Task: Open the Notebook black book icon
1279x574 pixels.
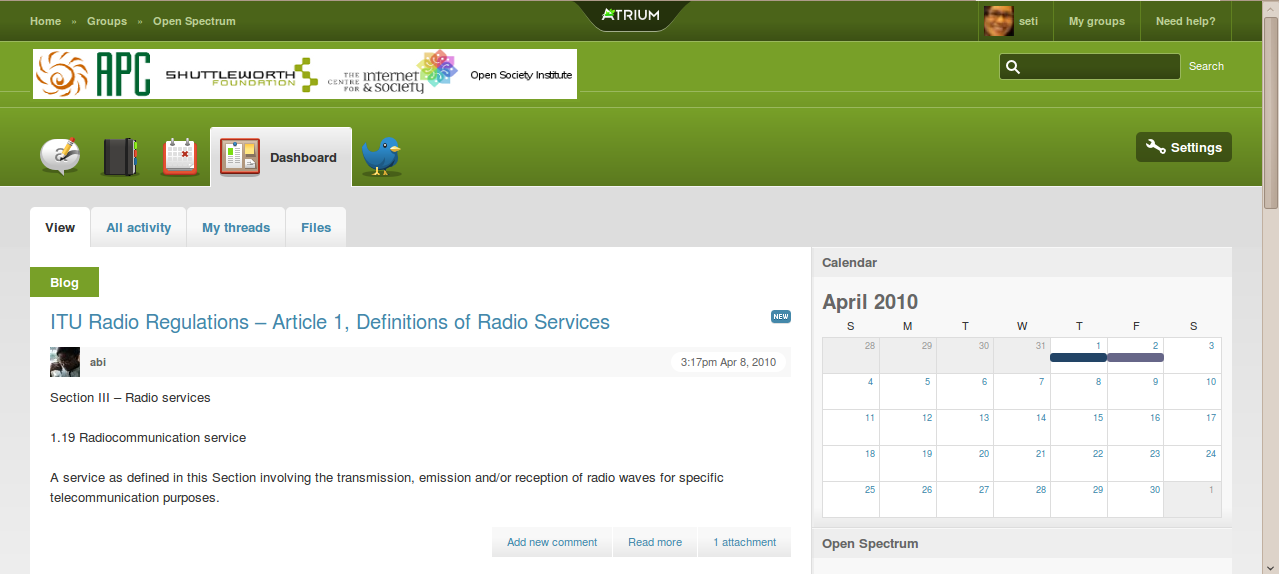Action: (120, 157)
